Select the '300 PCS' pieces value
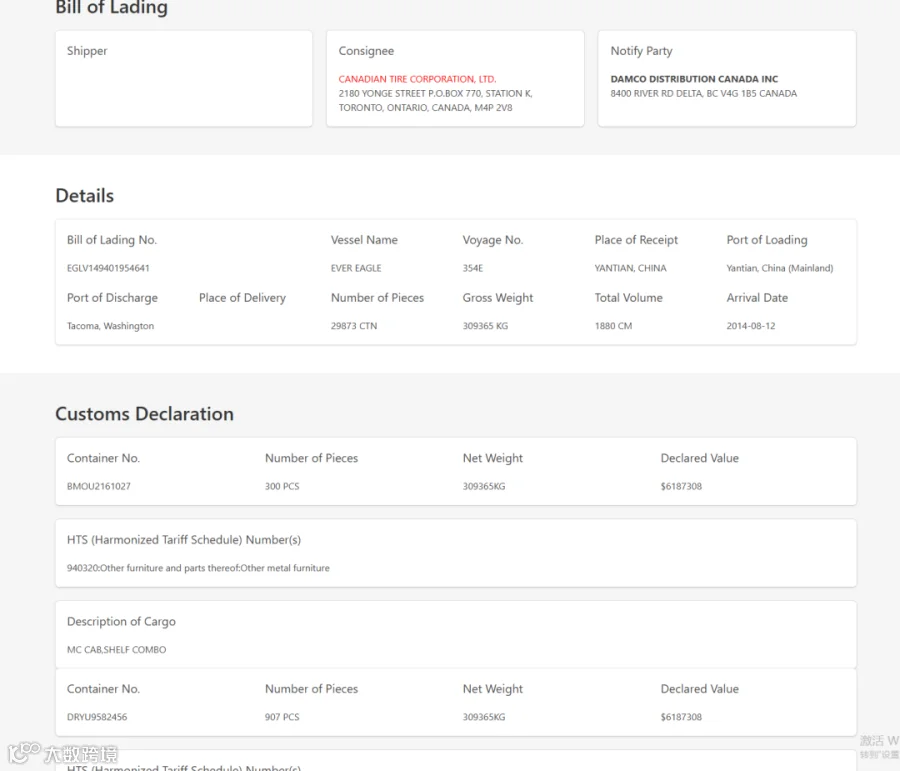This screenshot has height=771, width=900. click(282, 486)
